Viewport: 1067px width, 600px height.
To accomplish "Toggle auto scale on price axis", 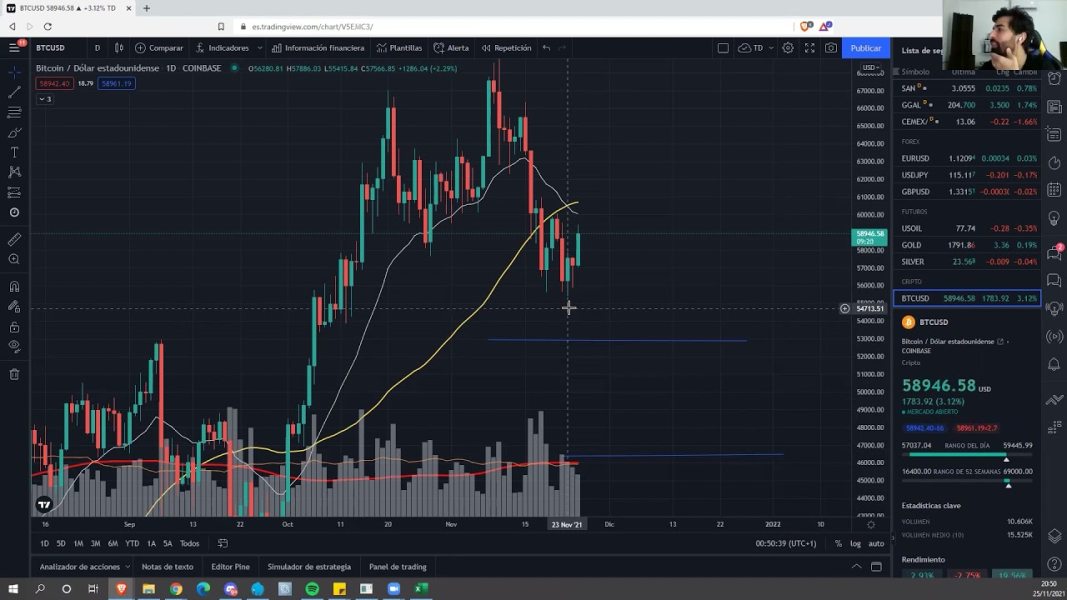I will (876, 544).
